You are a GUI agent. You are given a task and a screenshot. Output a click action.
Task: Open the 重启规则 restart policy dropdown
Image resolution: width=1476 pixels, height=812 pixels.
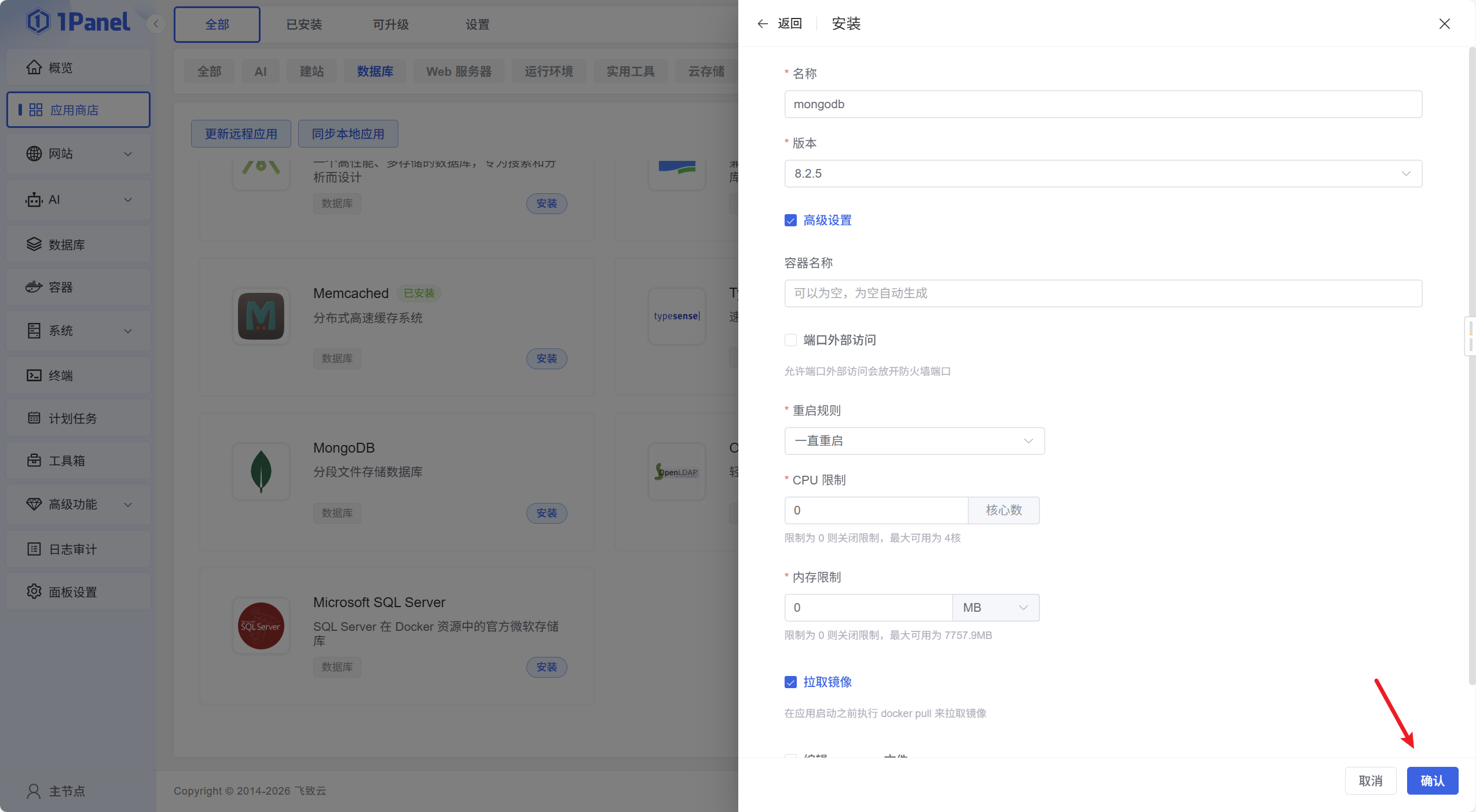tap(914, 441)
